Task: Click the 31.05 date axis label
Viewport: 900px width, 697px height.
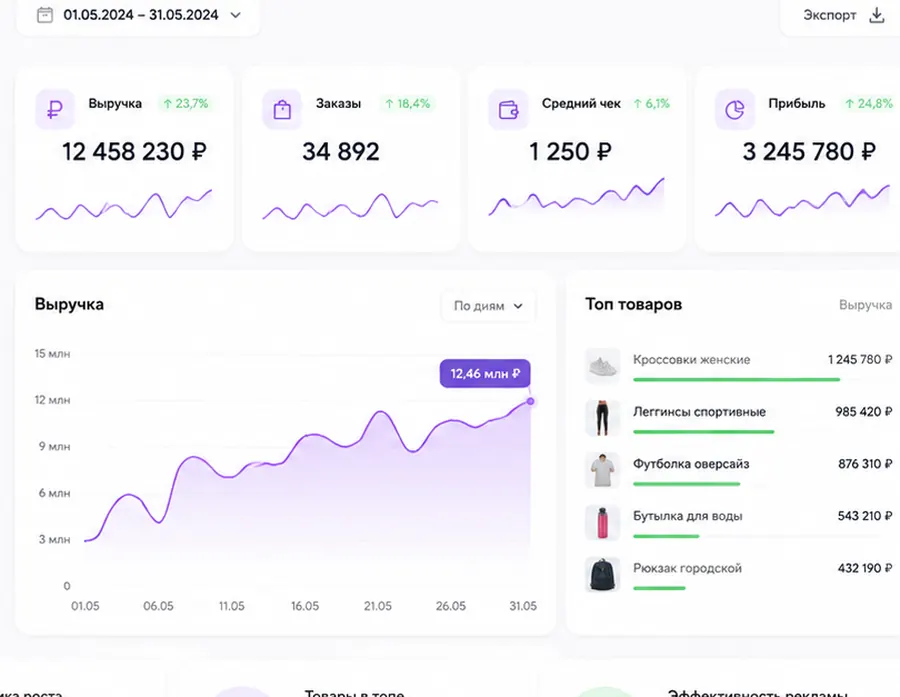Action: [x=523, y=606]
